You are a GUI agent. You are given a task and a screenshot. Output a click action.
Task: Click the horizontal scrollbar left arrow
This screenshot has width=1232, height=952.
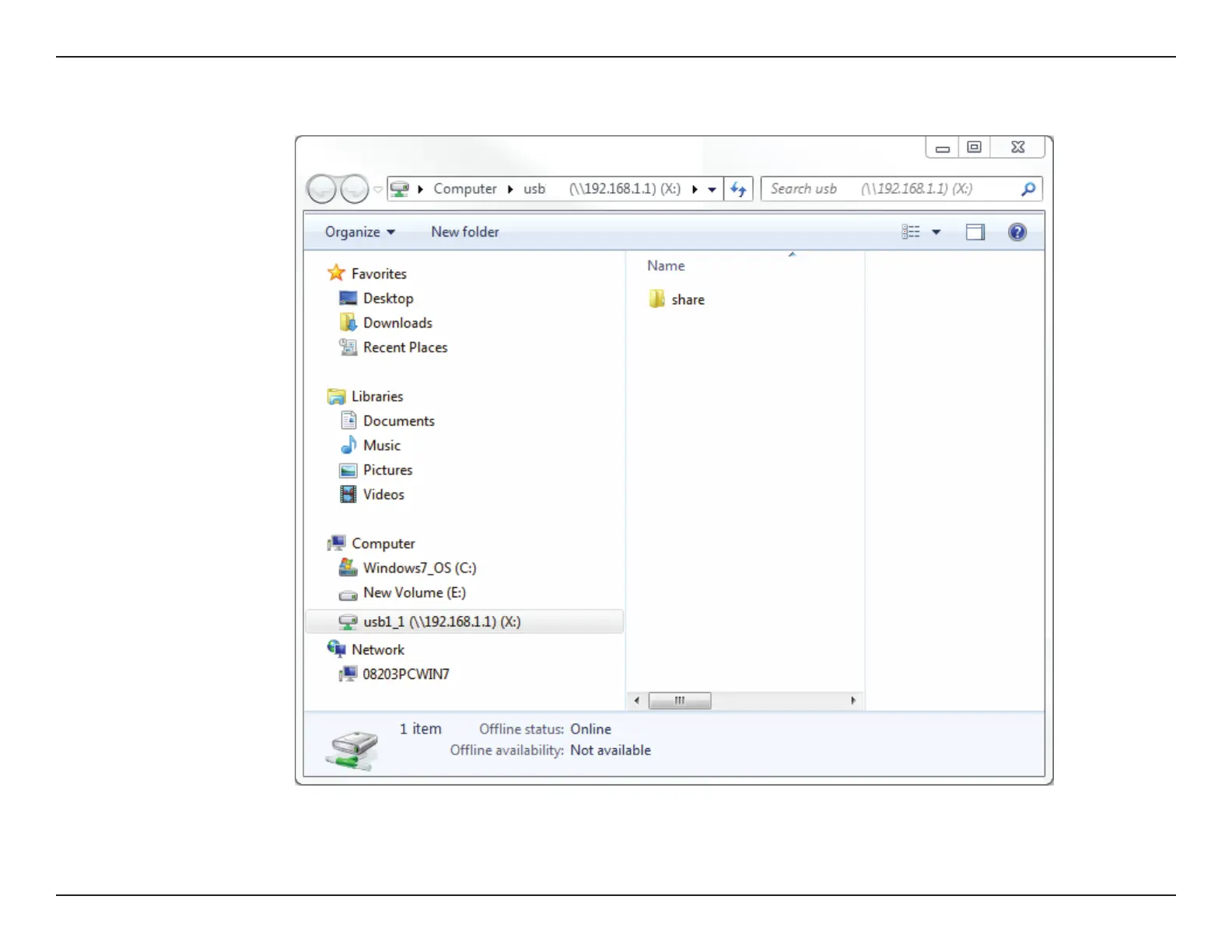pyautogui.click(x=637, y=701)
